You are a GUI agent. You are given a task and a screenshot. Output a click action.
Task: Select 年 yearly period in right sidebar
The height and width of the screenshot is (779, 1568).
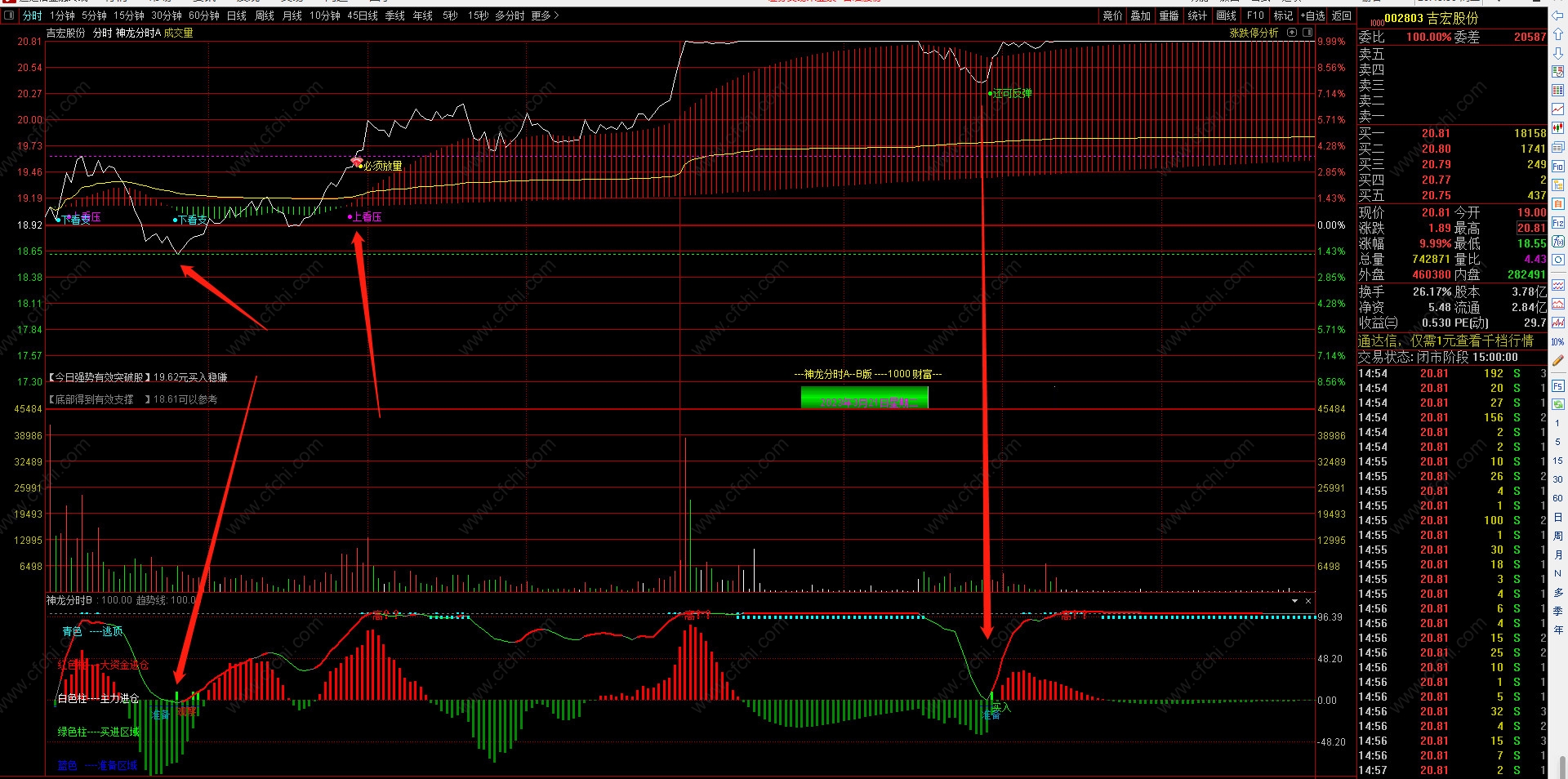coord(1557,630)
